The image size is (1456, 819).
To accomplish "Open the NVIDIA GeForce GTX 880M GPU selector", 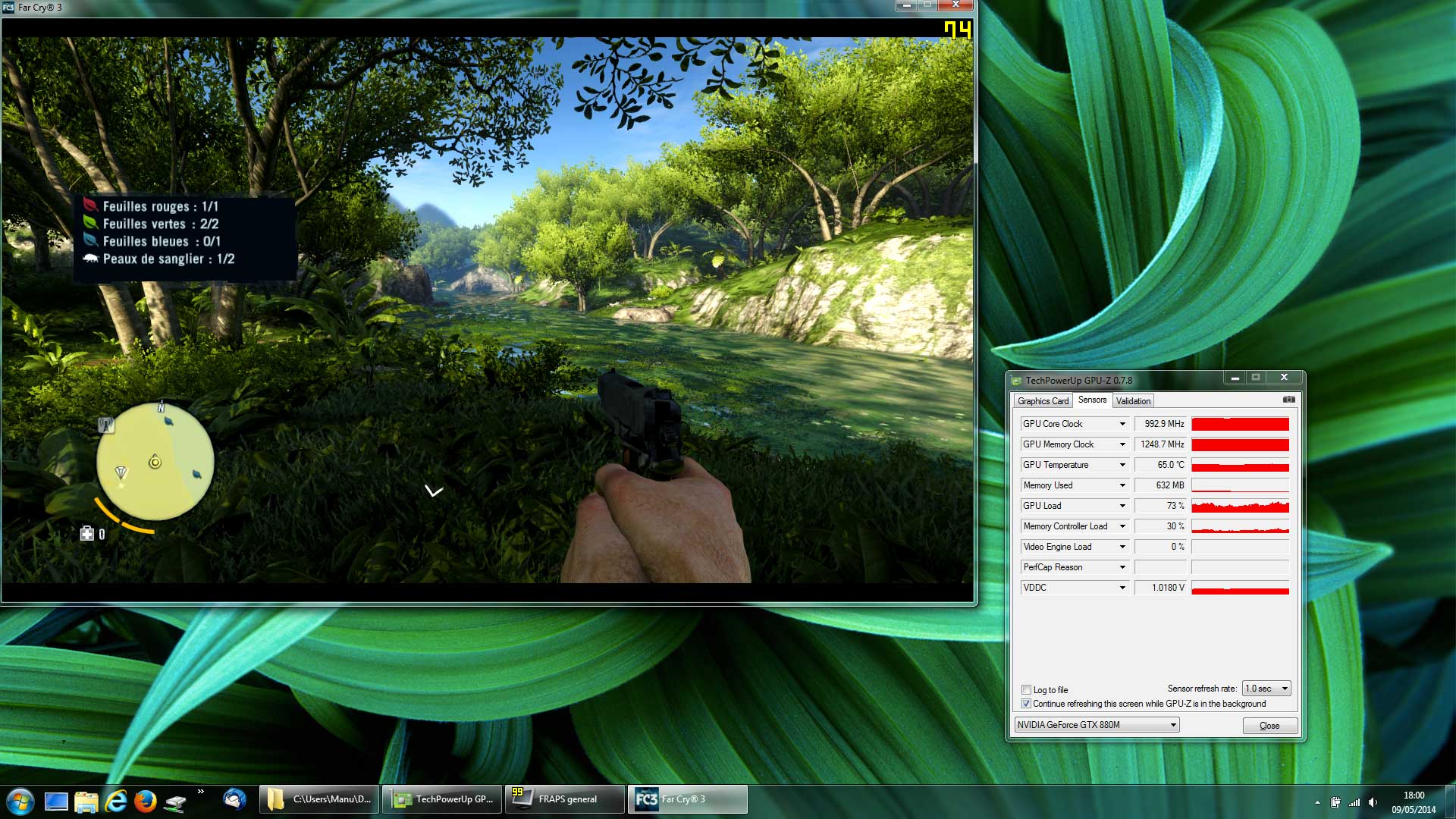I will coord(1097,725).
